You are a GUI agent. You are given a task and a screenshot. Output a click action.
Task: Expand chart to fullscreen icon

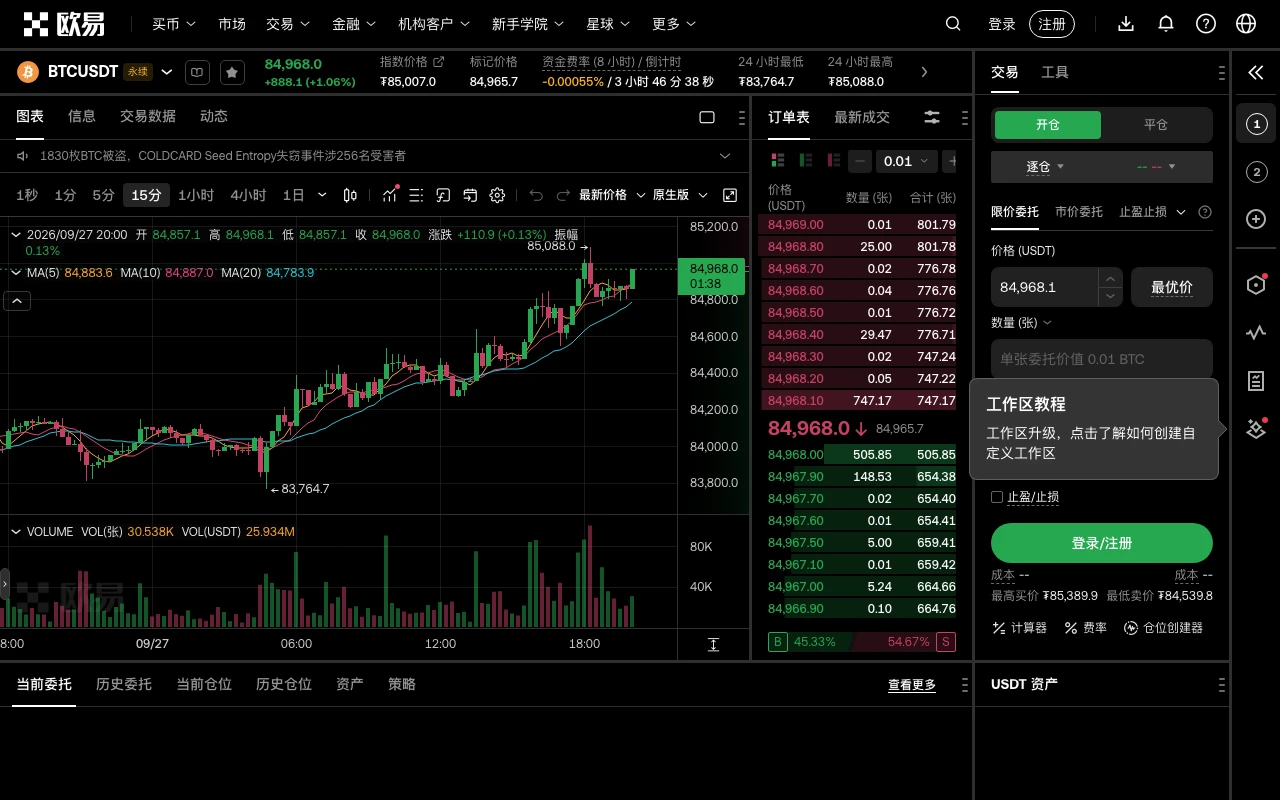(730, 195)
